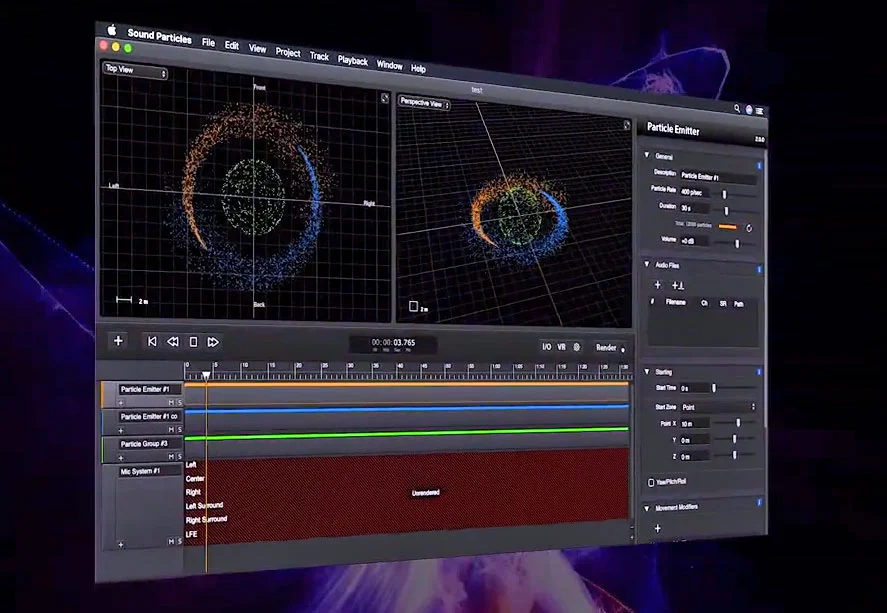
Task: Click the timeline playhead marker
Action: click(206, 375)
